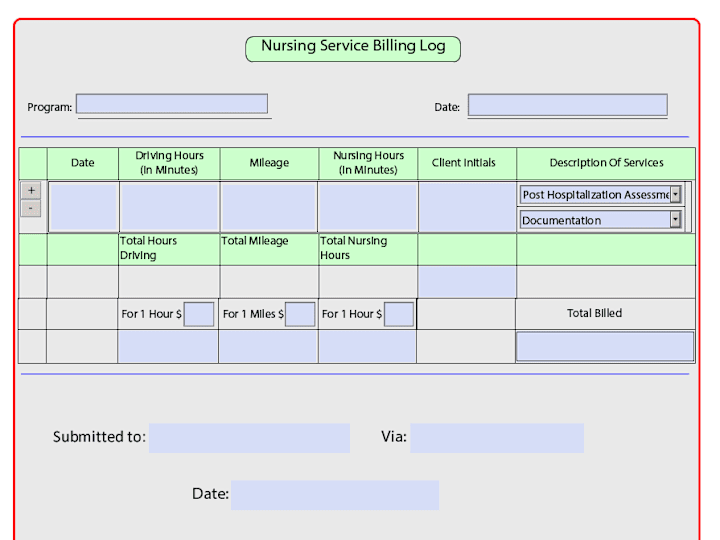Open the Documentation dropdown

pyautogui.click(x=675, y=220)
